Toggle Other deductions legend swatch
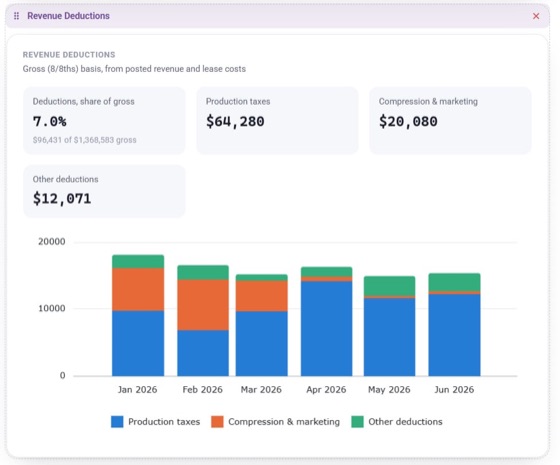This screenshot has width=560, height=465. click(358, 422)
